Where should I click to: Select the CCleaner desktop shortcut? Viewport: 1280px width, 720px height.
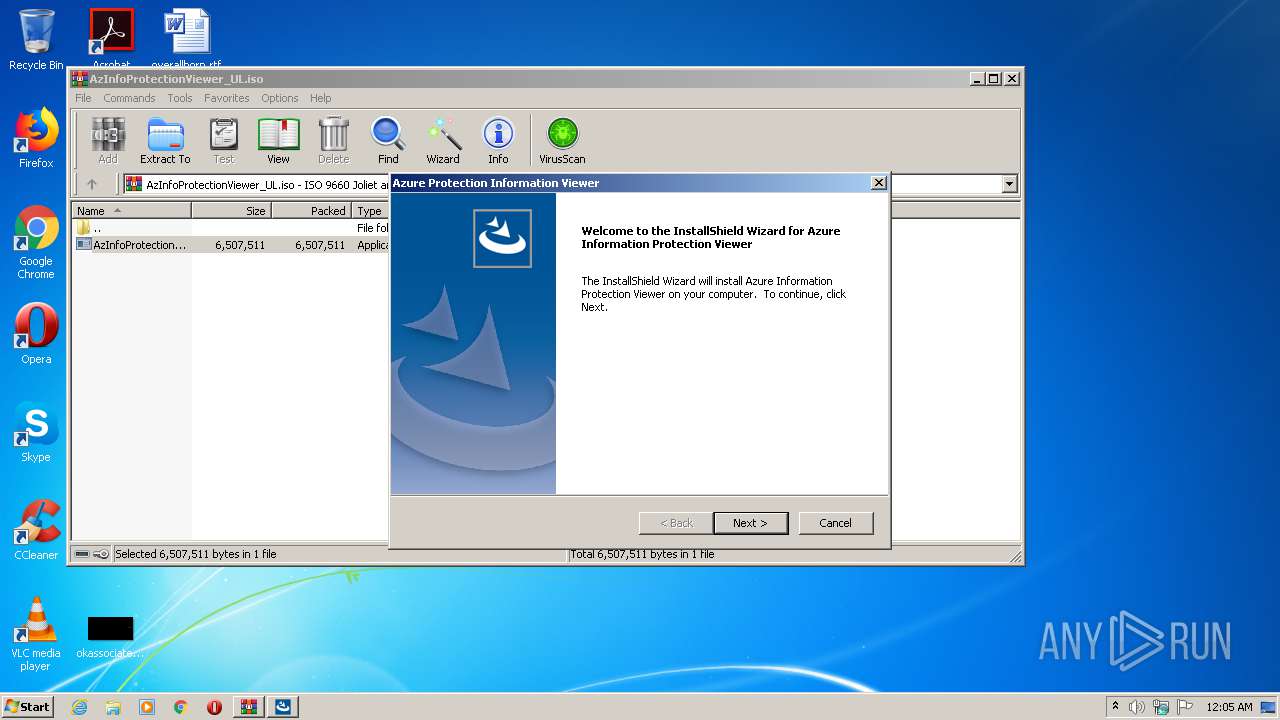pyautogui.click(x=36, y=530)
